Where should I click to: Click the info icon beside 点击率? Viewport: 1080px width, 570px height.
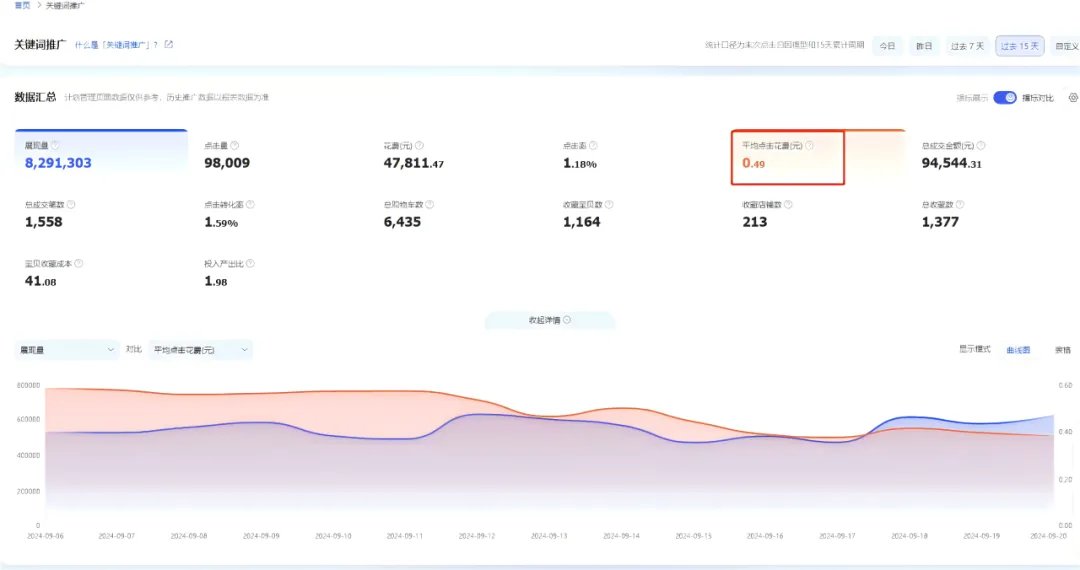pos(593,145)
